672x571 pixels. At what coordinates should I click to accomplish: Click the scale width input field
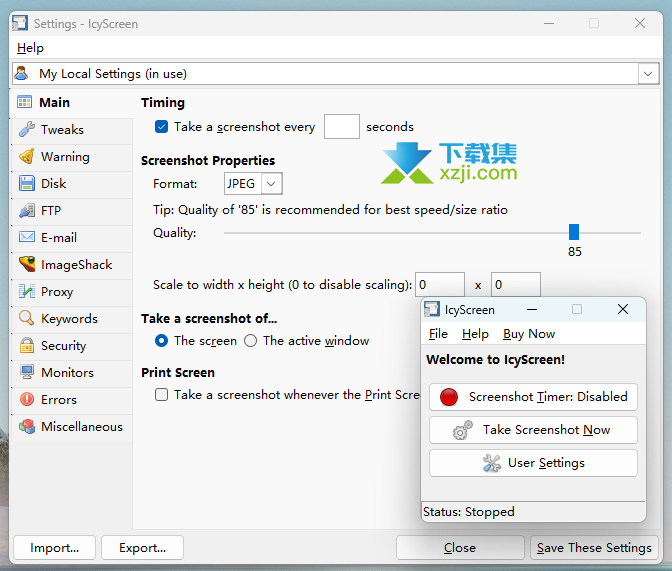pyautogui.click(x=440, y=284)
